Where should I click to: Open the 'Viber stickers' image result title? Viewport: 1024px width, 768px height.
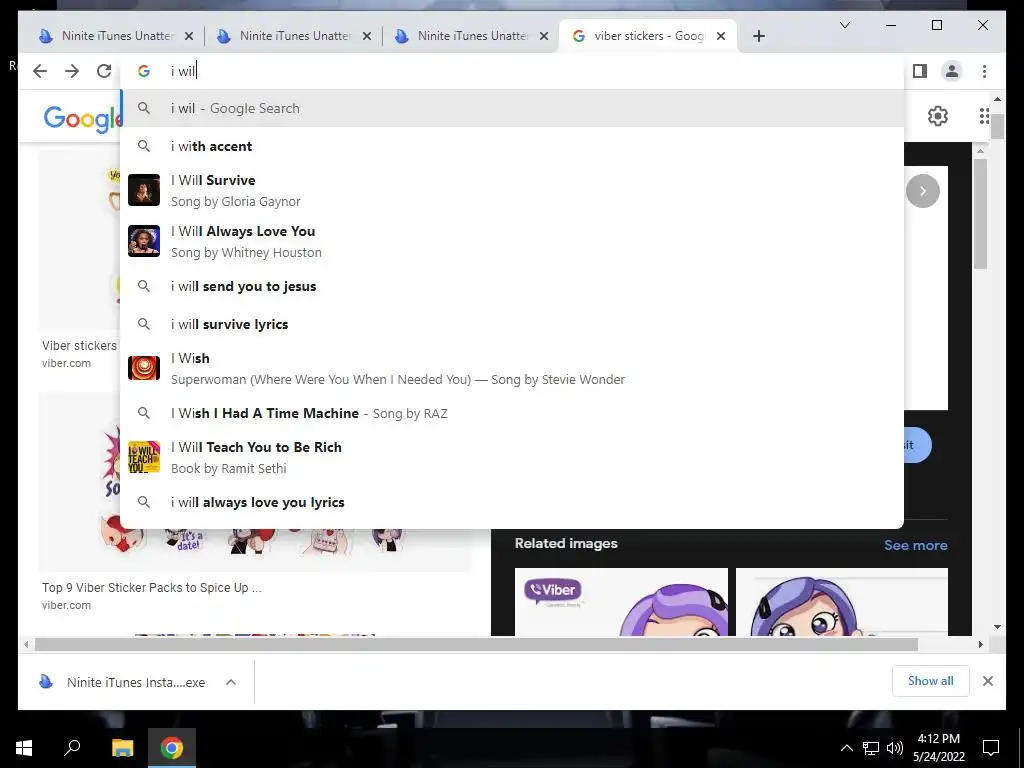[x=79, y=345]
